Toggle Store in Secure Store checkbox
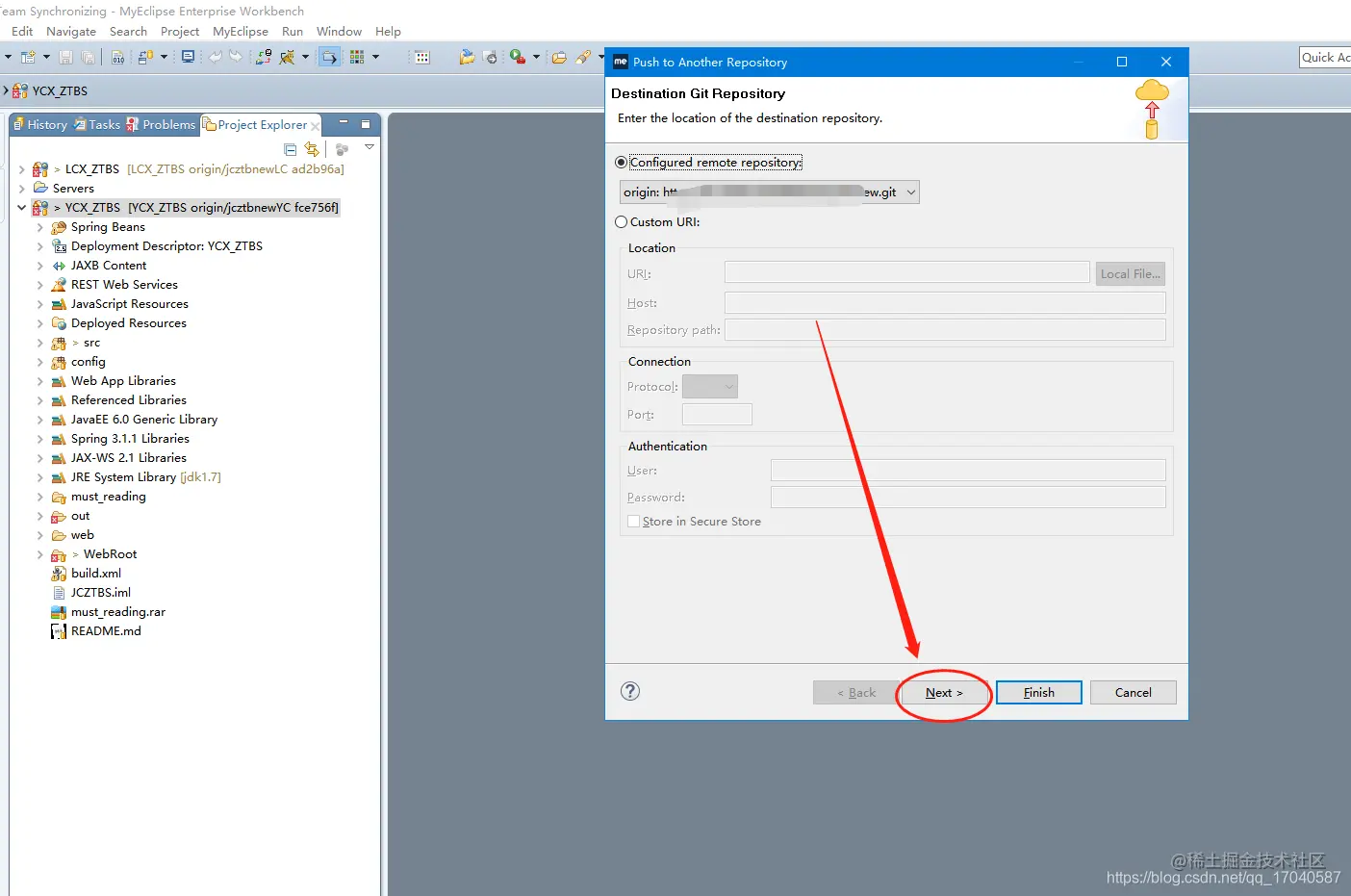 tap(633, 521)
